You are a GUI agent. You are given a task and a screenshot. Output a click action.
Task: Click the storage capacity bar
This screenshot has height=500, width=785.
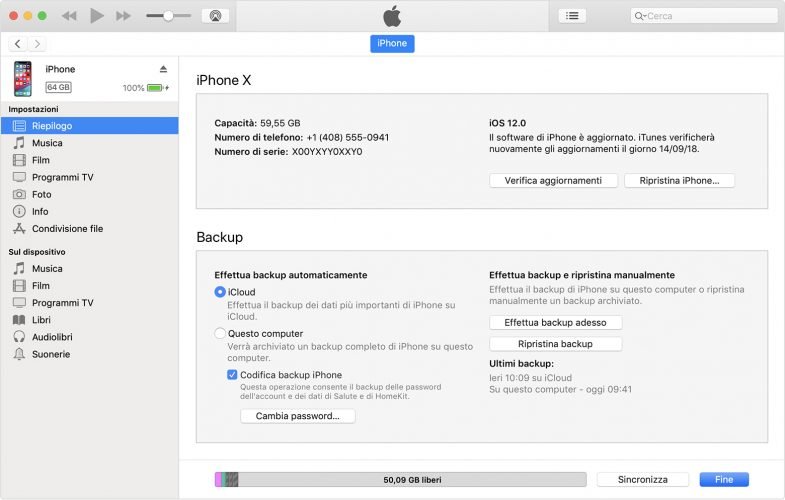pyautogui.click(x=398, y=480)
